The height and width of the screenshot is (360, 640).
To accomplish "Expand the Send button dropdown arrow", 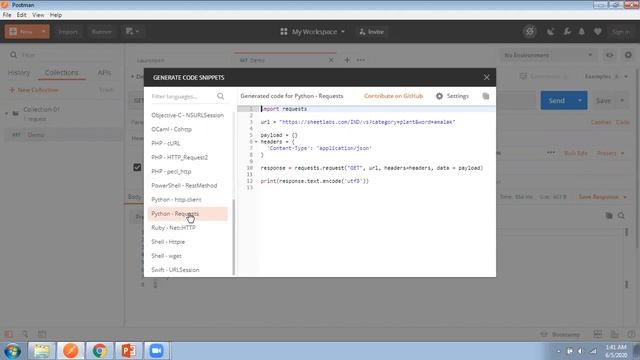I will [580, 100].
